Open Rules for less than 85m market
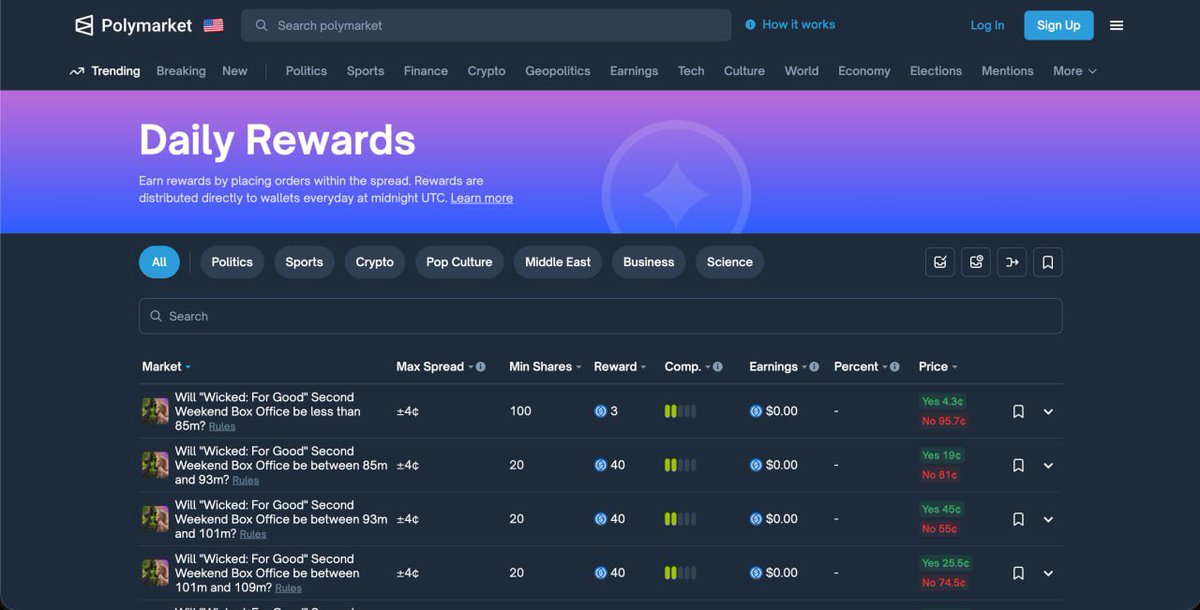Viewport: 1200px width, 610px height. point(222,427)
